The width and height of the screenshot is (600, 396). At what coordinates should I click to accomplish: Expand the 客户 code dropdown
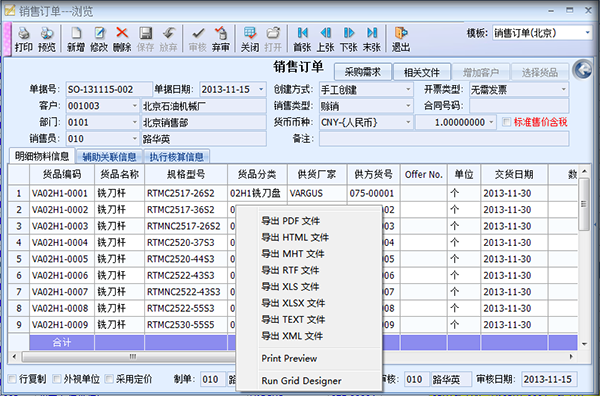[x=135, y=106]
